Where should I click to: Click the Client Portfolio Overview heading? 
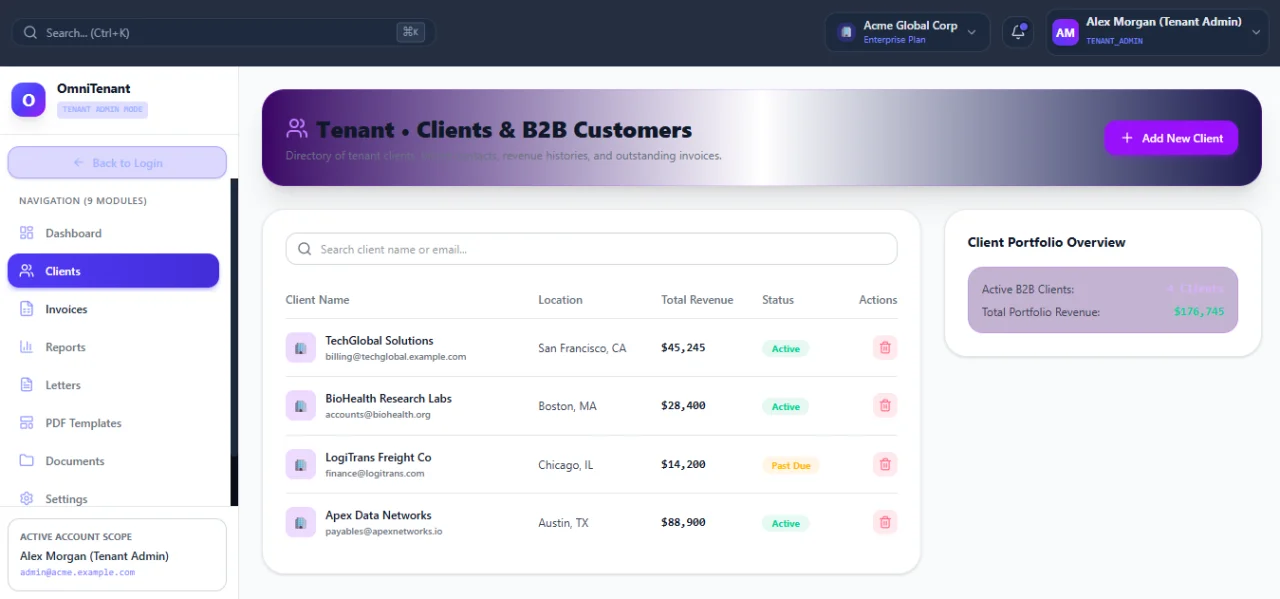tap(1046, 242)
